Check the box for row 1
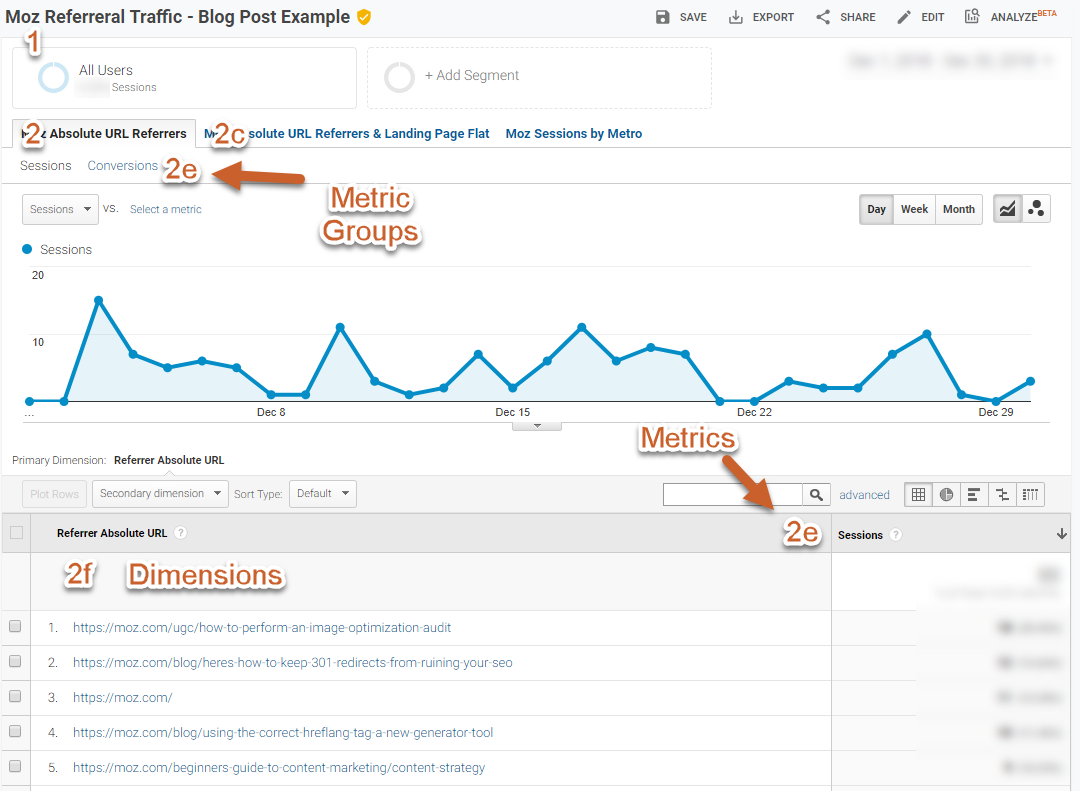 [x=15, y=627]
